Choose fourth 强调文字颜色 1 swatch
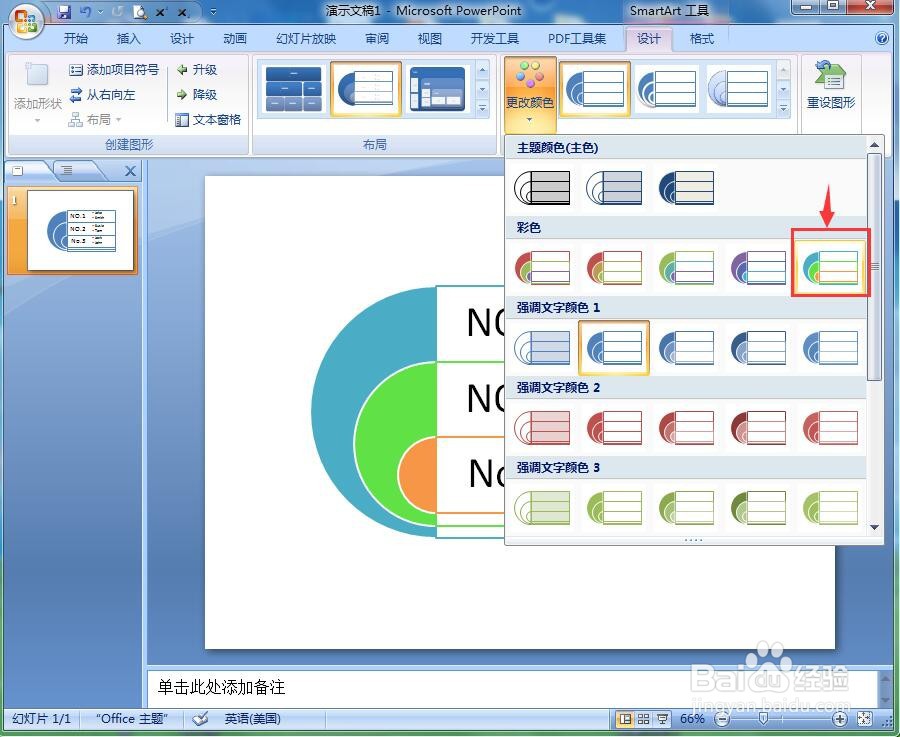900x737 pixels. click(x=758, y=348)
